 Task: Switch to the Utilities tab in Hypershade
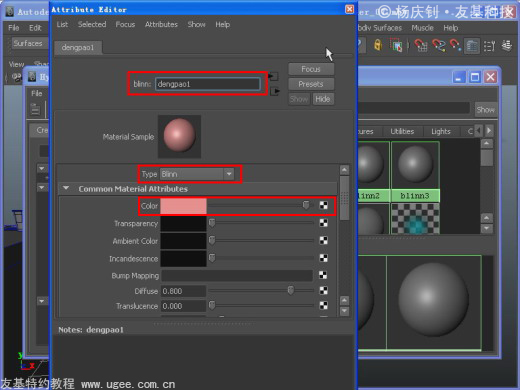coord(402,131)
